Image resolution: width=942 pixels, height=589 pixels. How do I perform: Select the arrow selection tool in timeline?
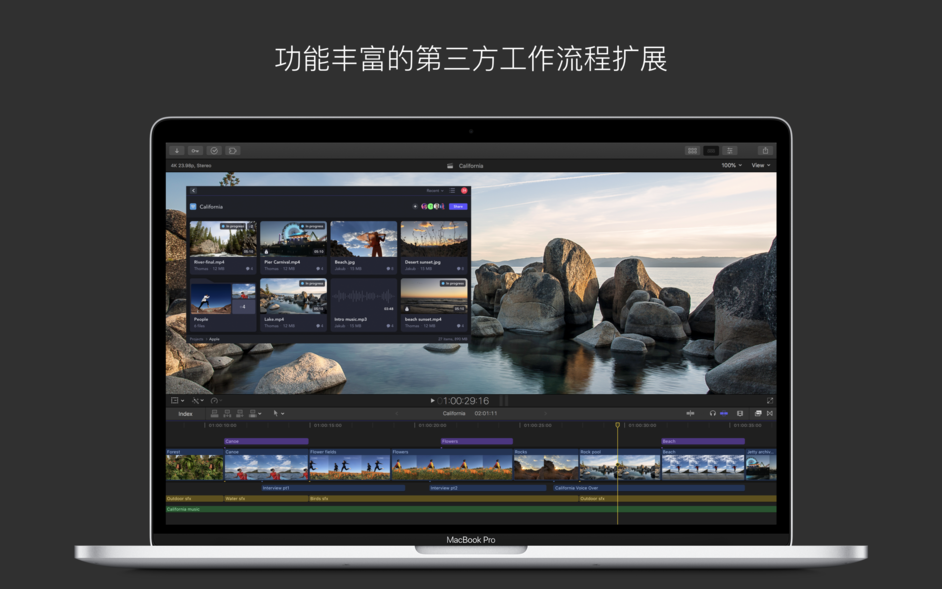275,413
